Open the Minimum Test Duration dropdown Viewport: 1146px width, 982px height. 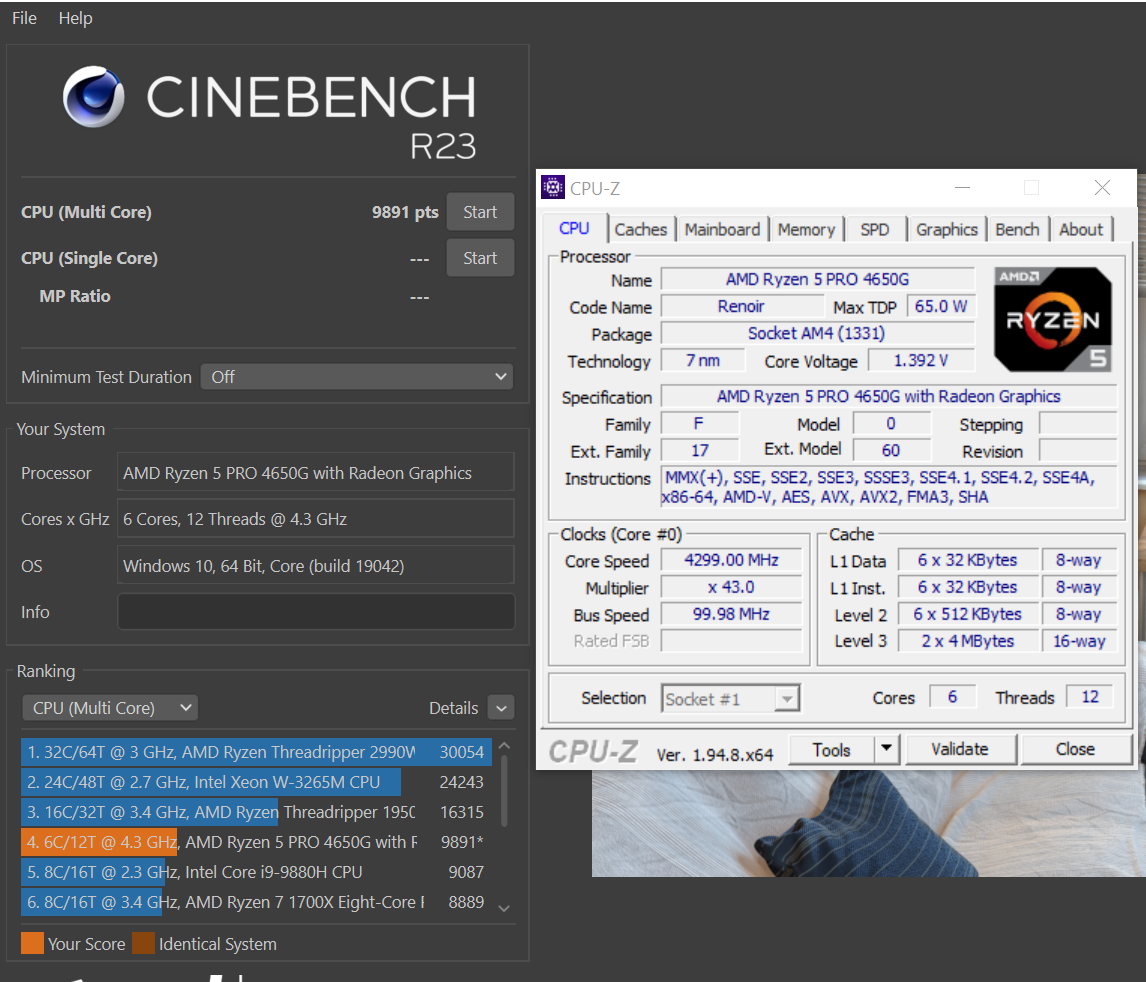point(357,377)
